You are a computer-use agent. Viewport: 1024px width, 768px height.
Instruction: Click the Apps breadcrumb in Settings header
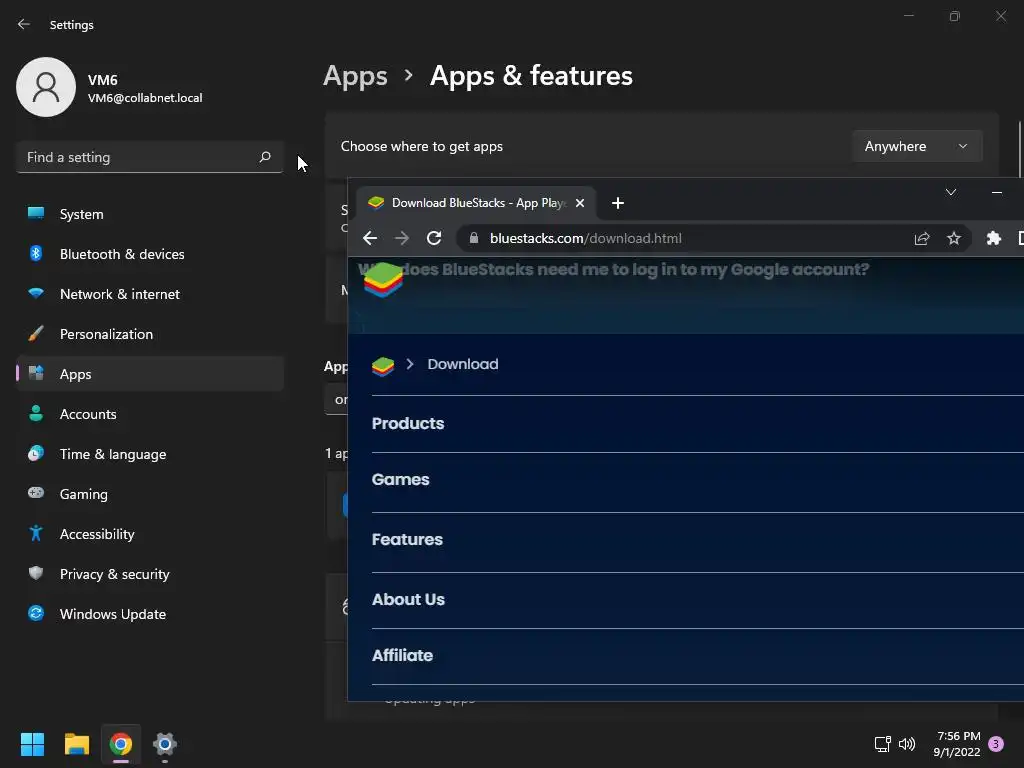click(355, 76)
